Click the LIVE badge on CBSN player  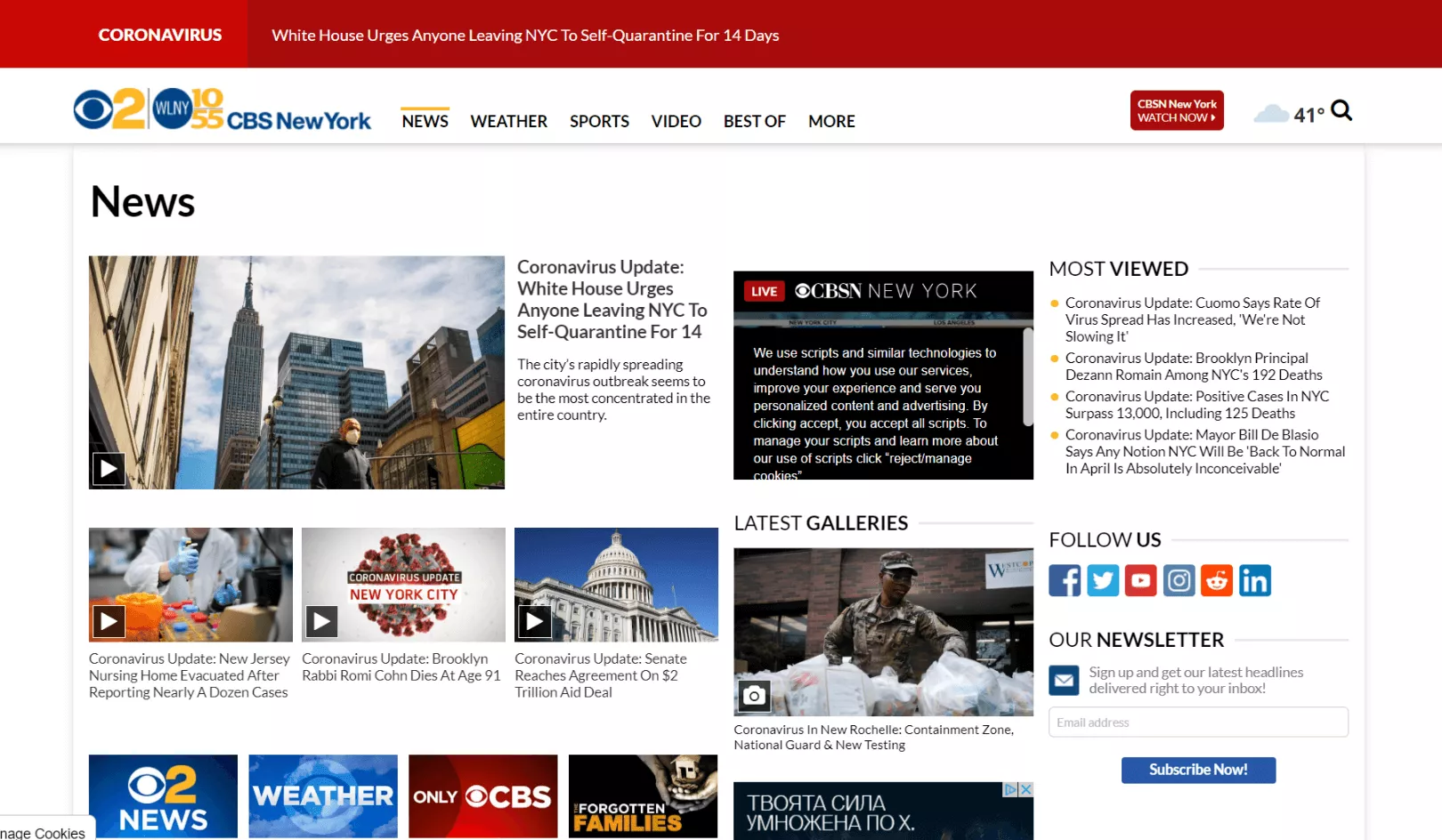point(764,291)
